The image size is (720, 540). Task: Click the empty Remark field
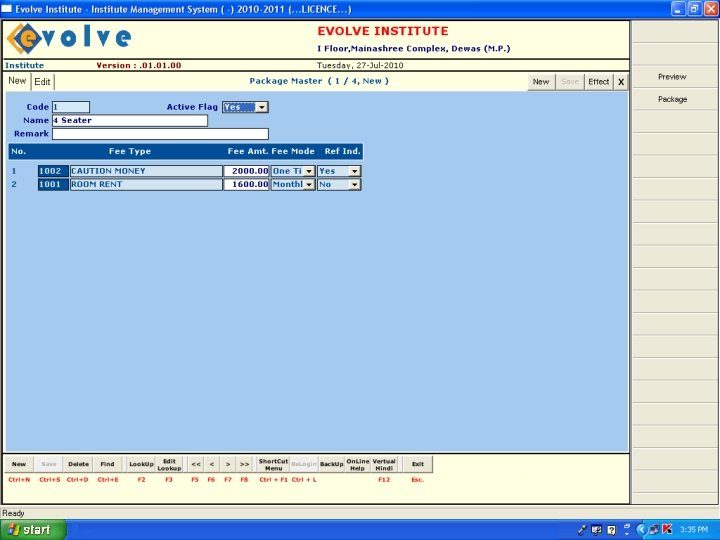tap(160, 134)
